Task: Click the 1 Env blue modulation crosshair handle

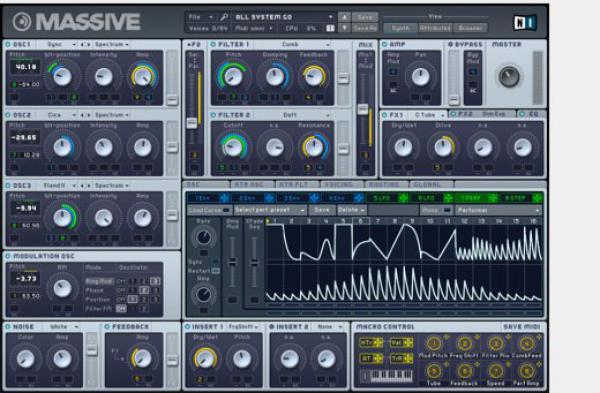Action: pos(224,198)
